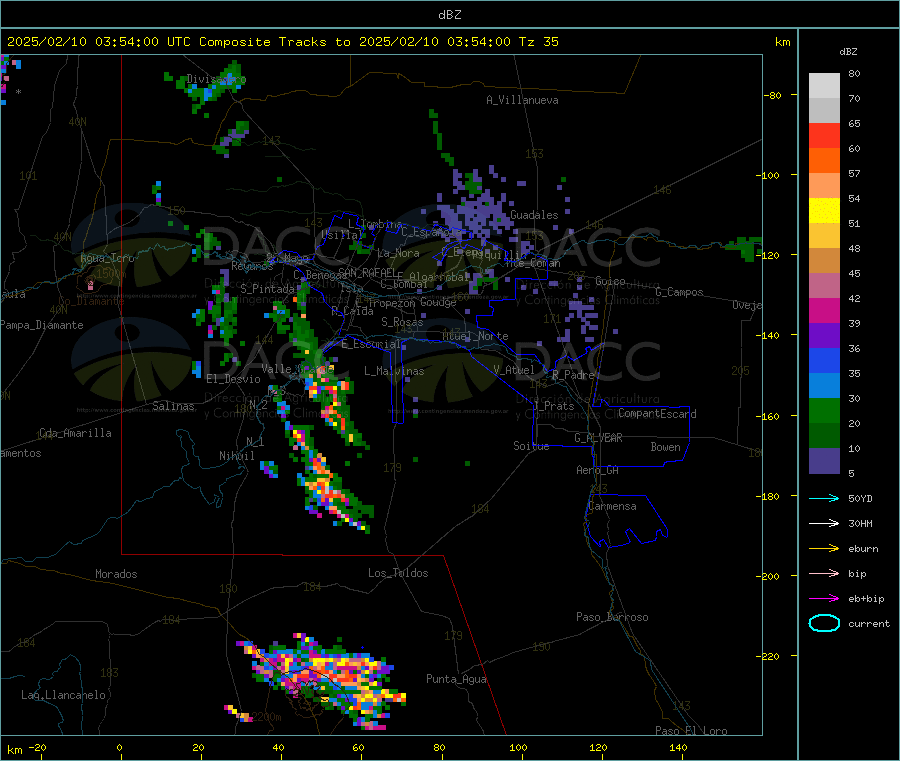Click the yellow eburn arrow in legend
Screen dimensions: 900x761
tap(824, 549)
